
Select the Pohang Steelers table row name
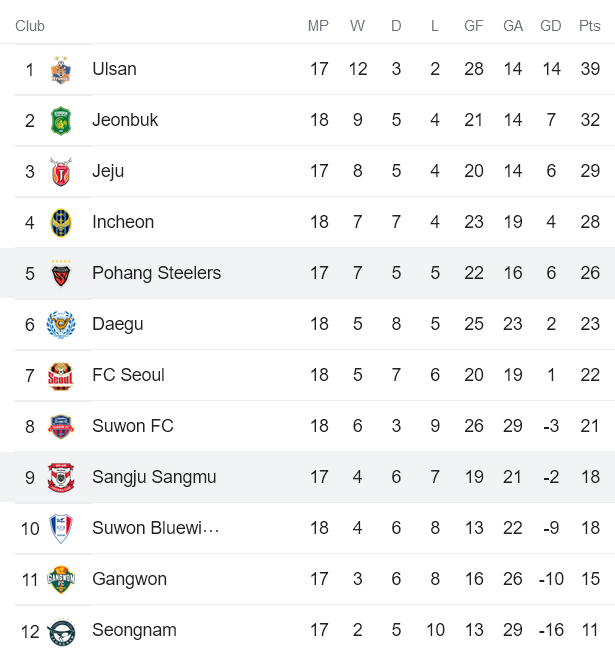click(x=156, y=273)
